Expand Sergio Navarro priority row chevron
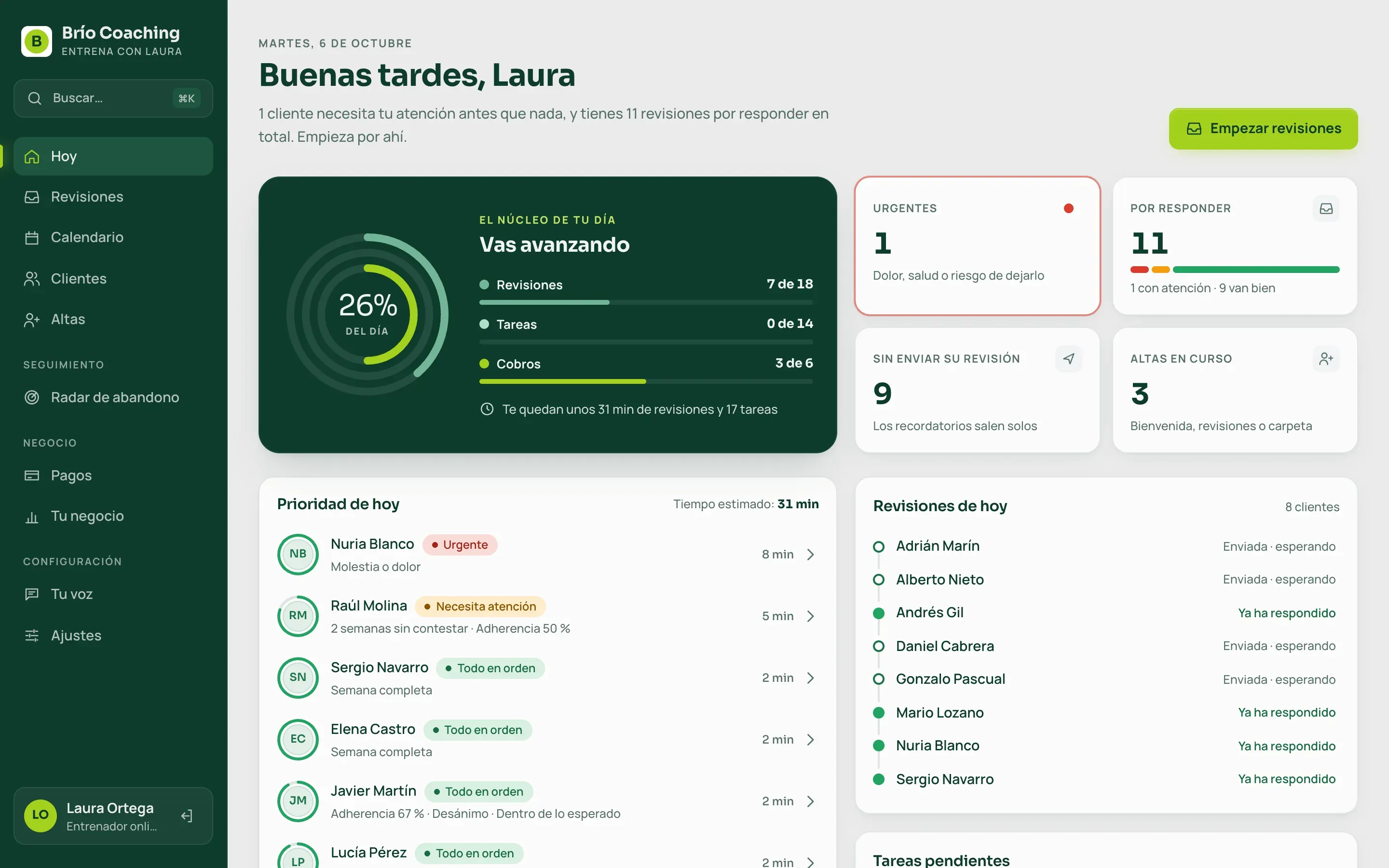Viewport: 1389px width, 868px height. (x=810, y=678)
